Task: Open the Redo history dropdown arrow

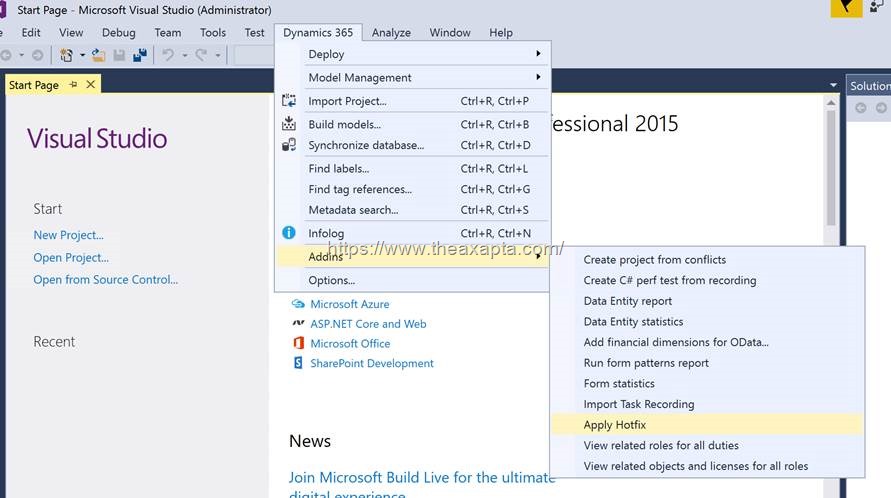Action: pyautogui.click(x=218, y=55)
